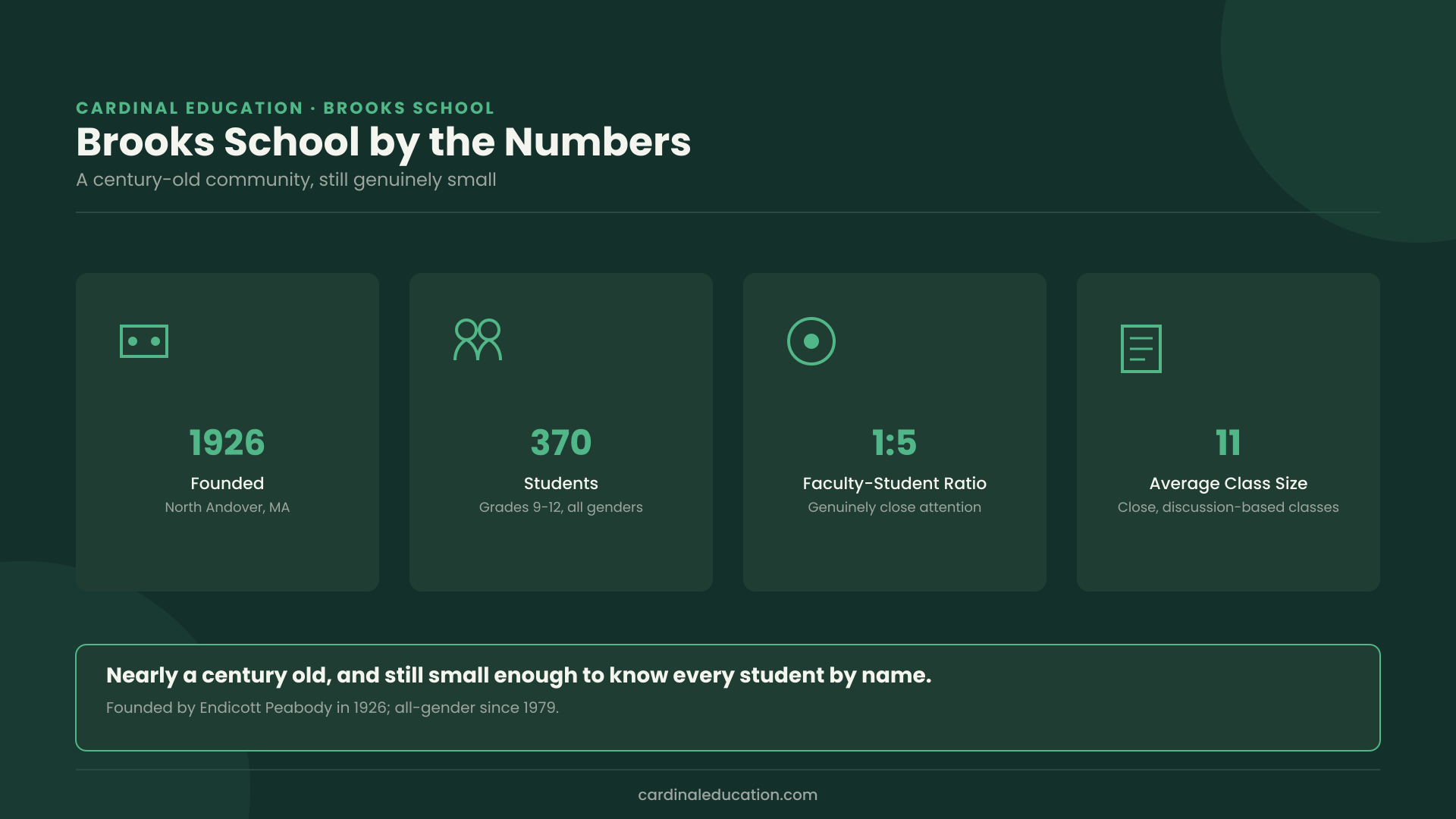This screenshot has width=1456, height=819.
Task: Click 'Close, discussion-based classes' caption
Action: point(1228,507)
